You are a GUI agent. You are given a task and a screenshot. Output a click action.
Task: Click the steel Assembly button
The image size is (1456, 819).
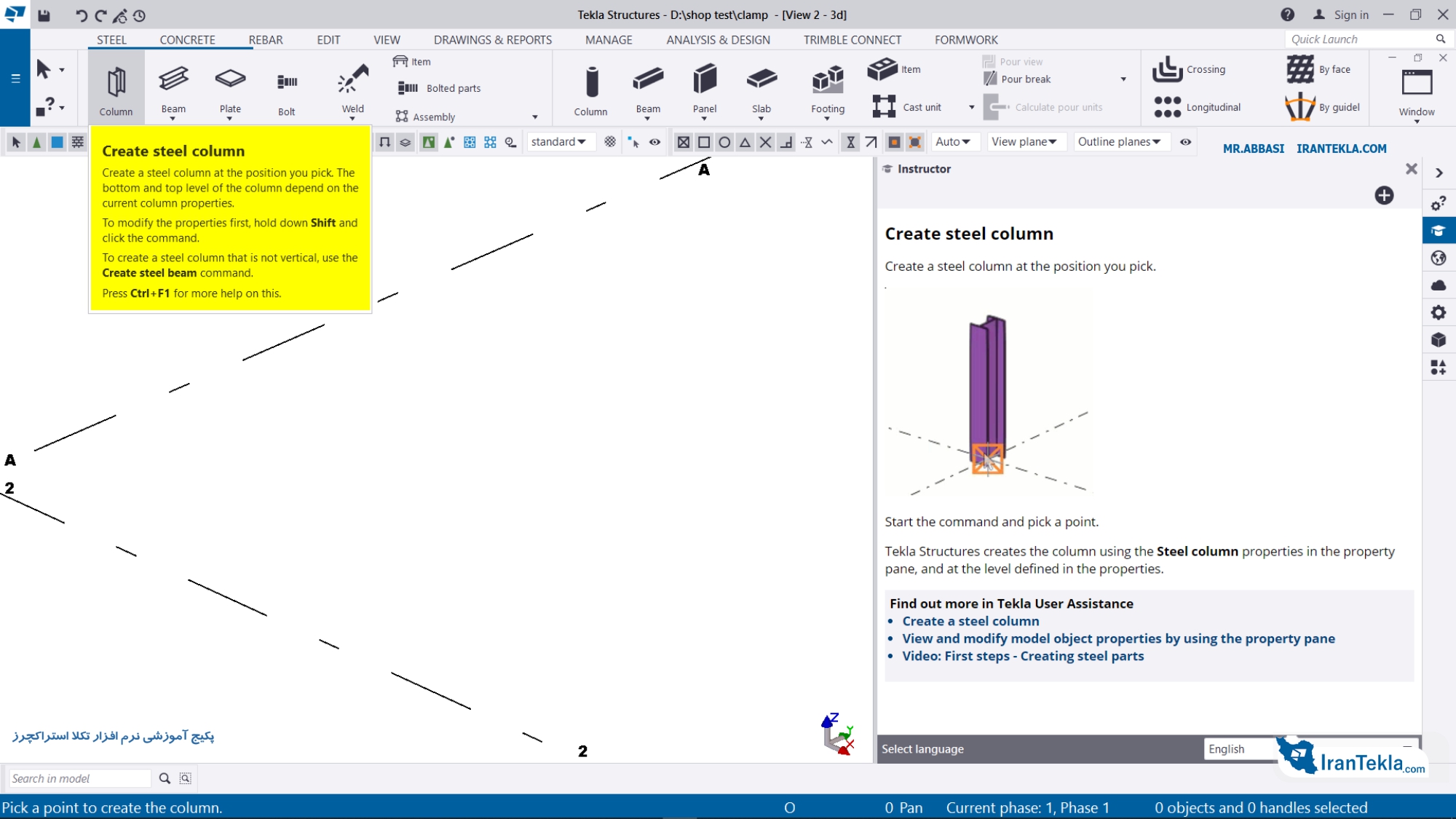click(x=425, y=116)
